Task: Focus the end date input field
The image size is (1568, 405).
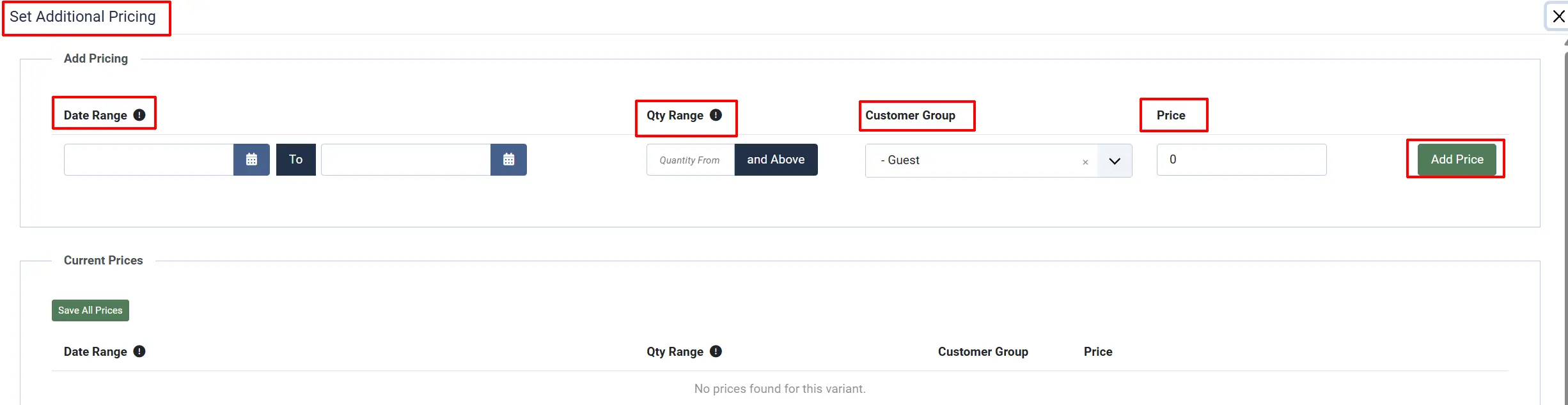Action: pos(405,160)
